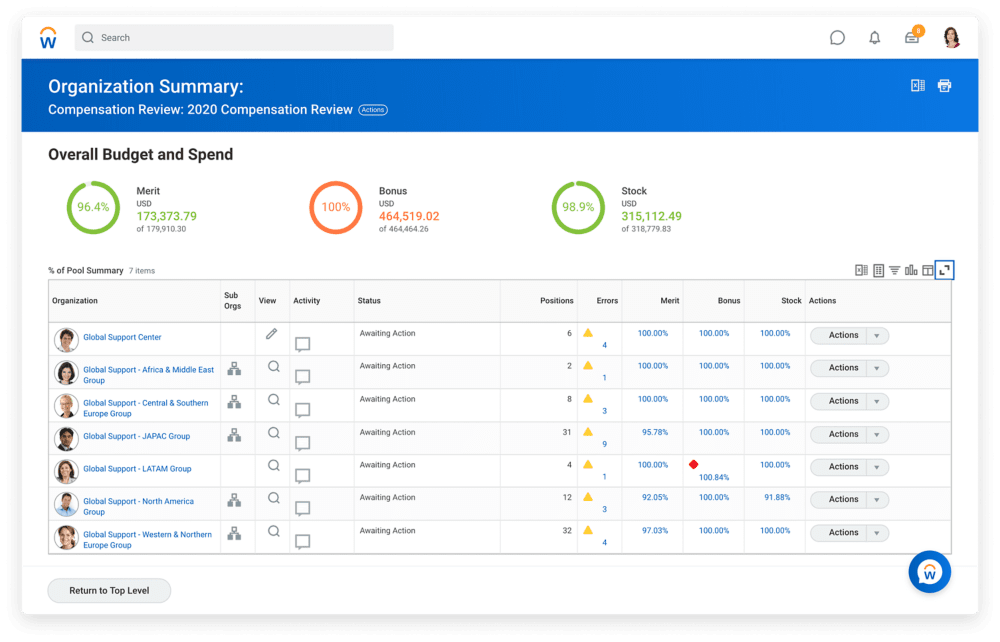
Task: Open the inbox with 8 items
Action: pos(912,38)
